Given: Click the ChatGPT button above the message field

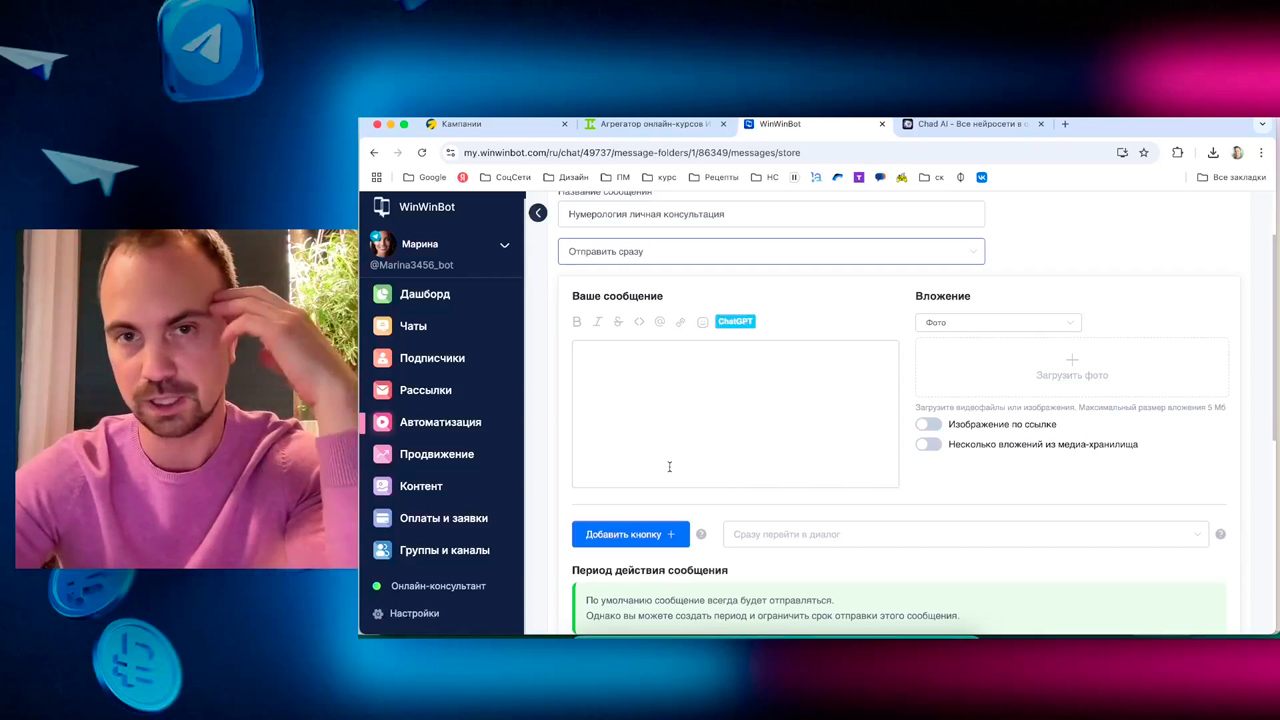Looking at the screenshot, I should tap(735, 321).
